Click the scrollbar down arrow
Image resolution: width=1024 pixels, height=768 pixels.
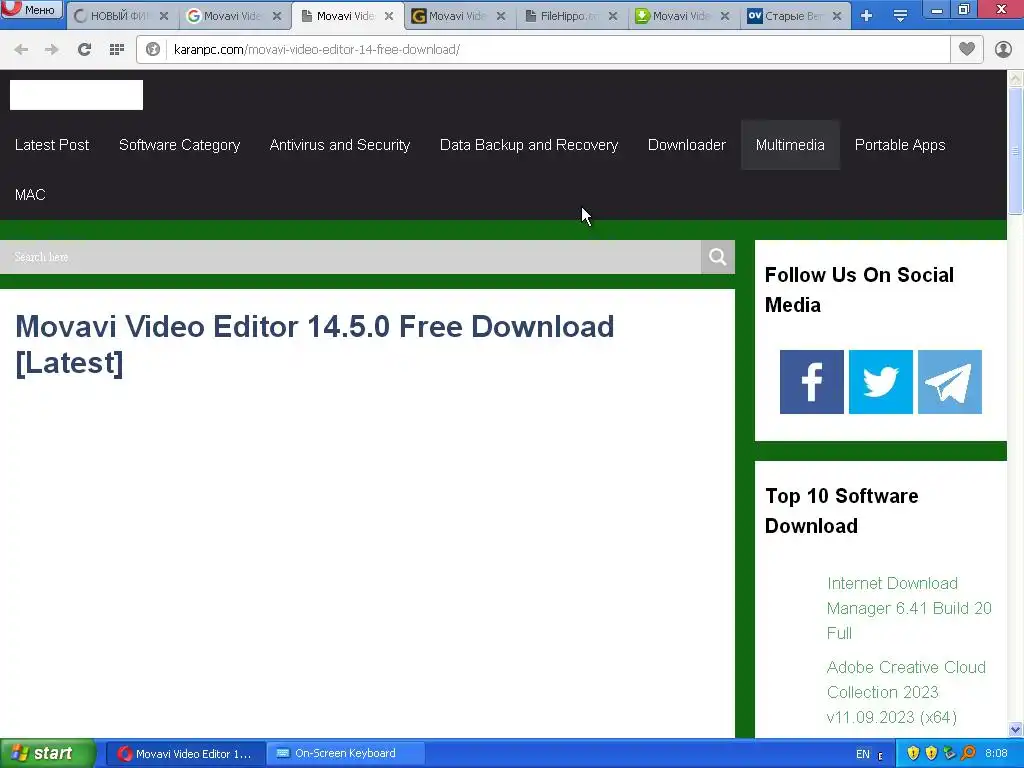point(1015,729)
